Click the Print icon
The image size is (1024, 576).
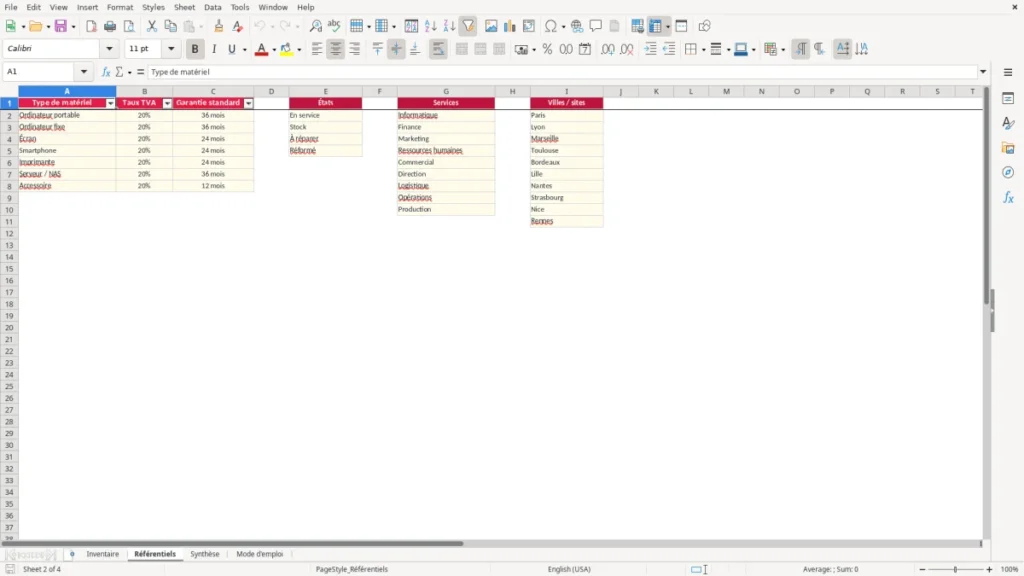tap(110, 26)
